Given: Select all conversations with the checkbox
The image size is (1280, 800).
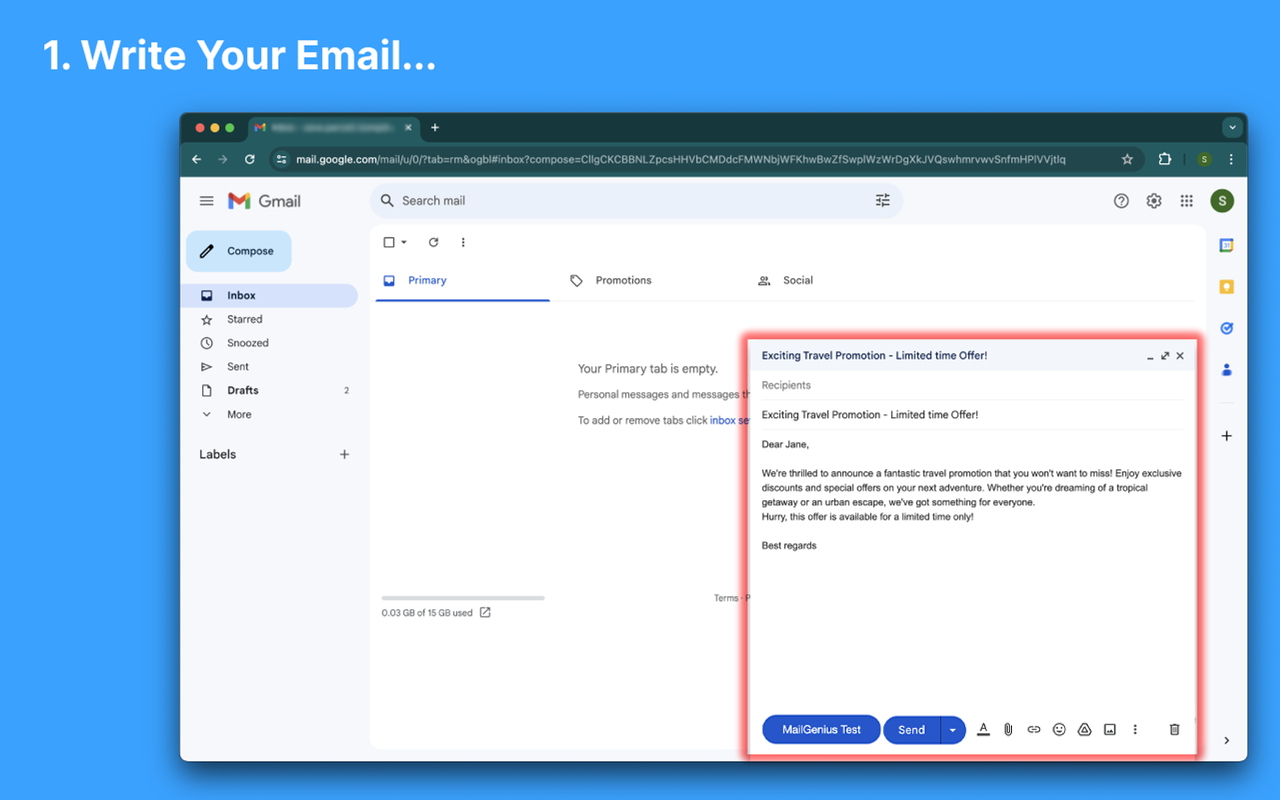Looking at the screenshot, I should [387, 242].
